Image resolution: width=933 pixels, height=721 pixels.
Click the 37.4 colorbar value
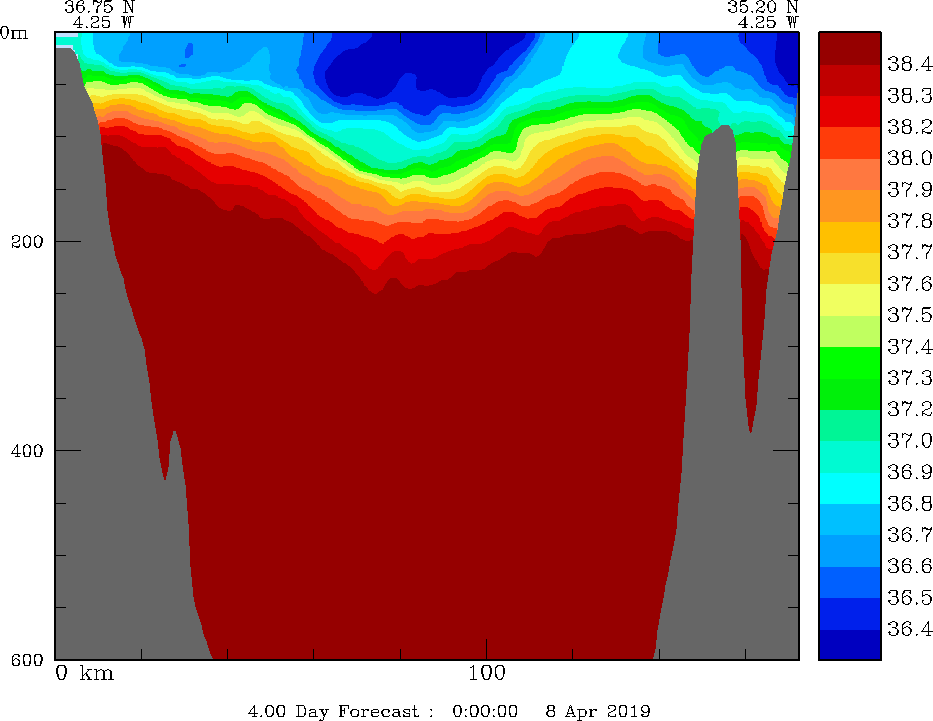(x=909, y=347)
